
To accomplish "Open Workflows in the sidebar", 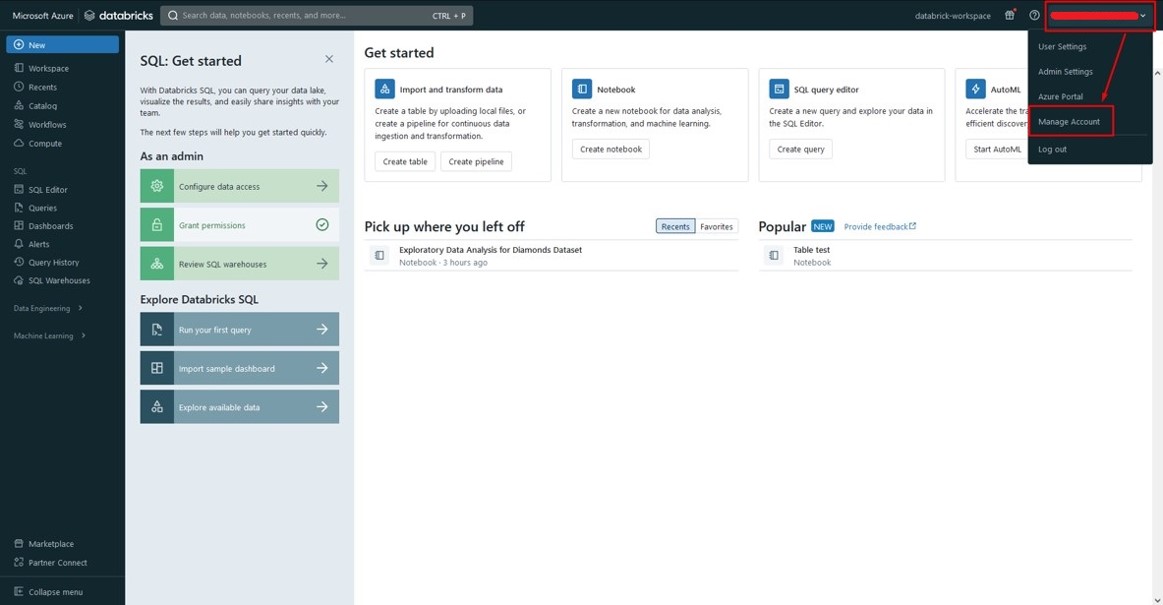I will (x=40, y=125).
